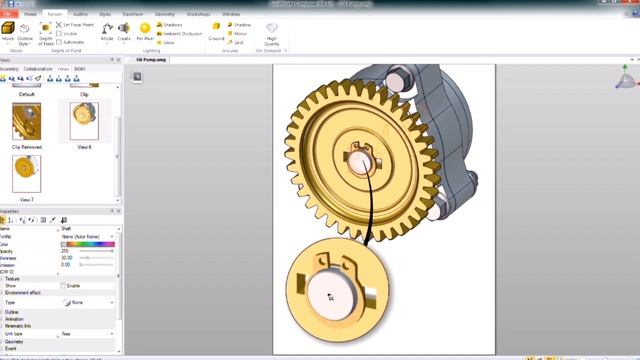Expand the Geometry property section
This screenshot has height=360, width=640.
point(2,342)
